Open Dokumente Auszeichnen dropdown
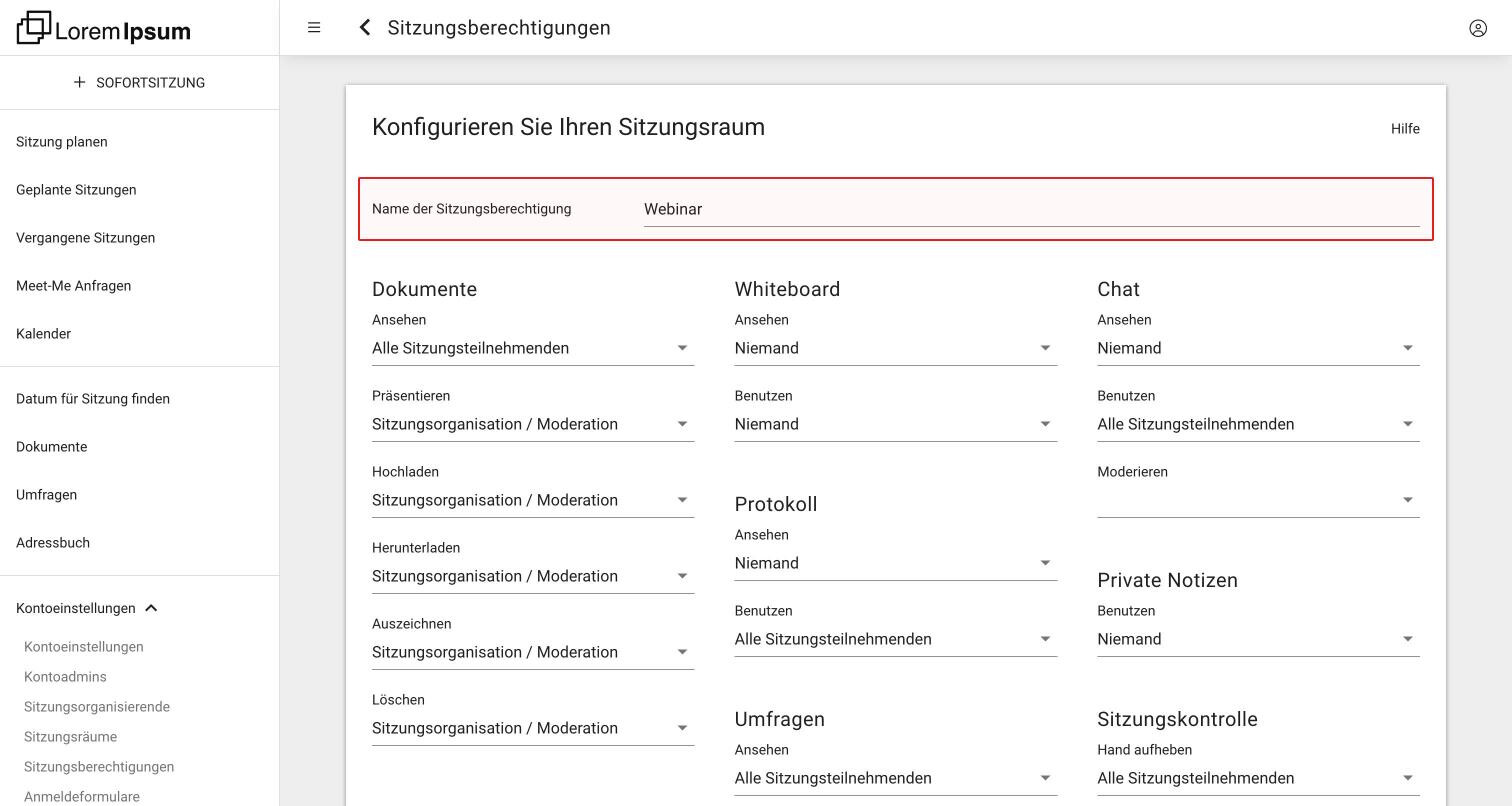1512x806 pixels. [533, 652]
